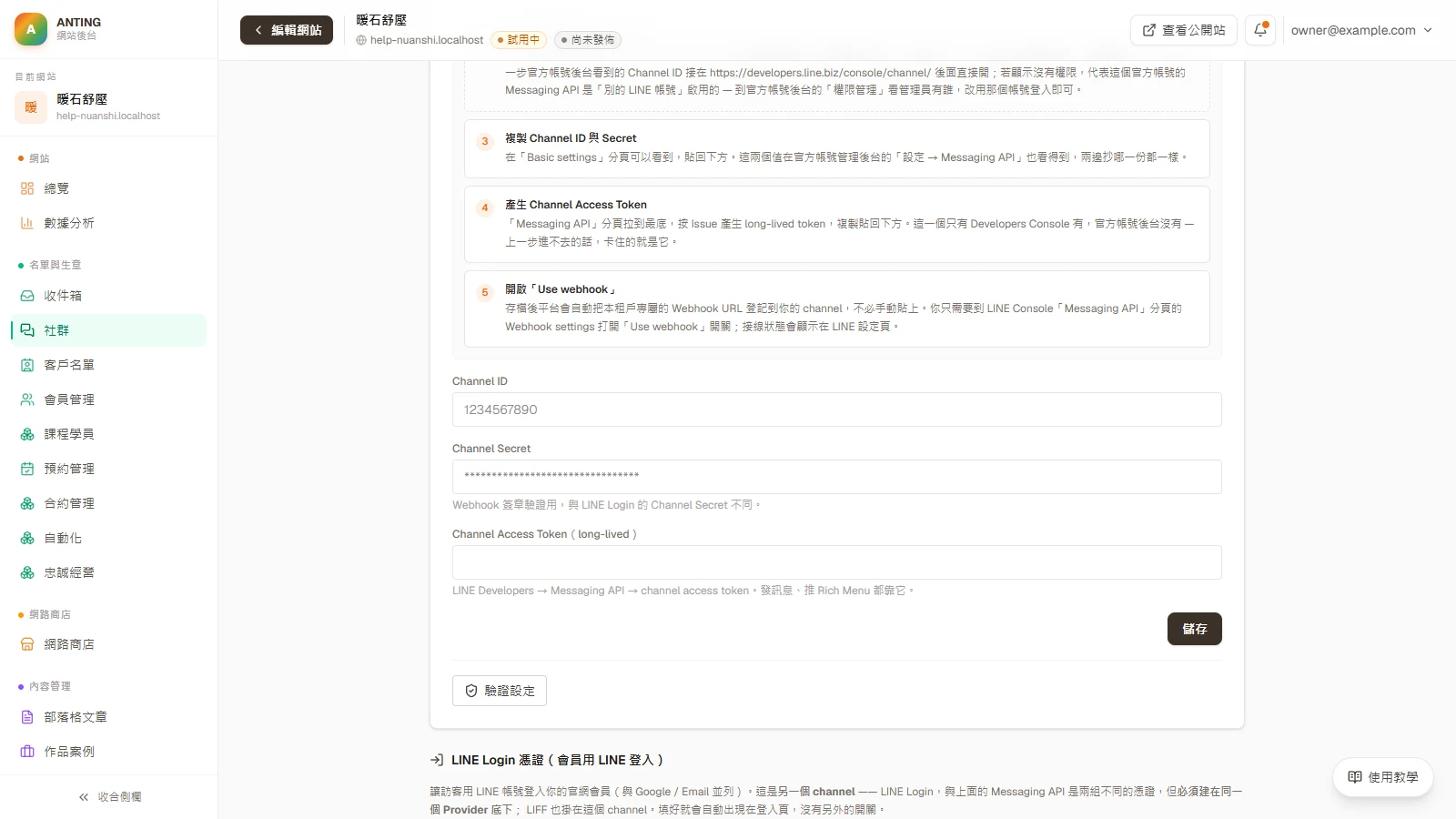This screenshot has height=819, width=1456.
Task: Click the 合約管理 sidebar icon
Action: click(27, 503)
